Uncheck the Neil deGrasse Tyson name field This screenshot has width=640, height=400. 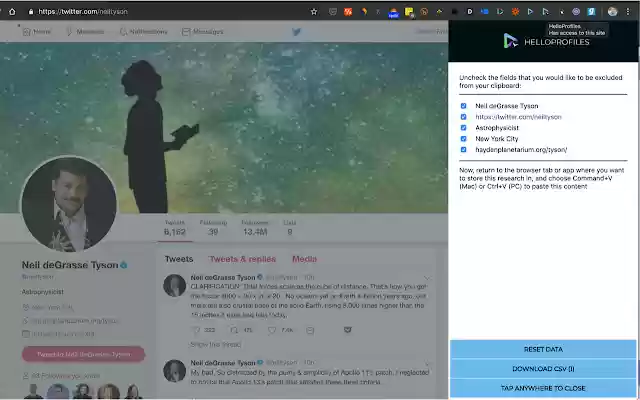(463, 106)
